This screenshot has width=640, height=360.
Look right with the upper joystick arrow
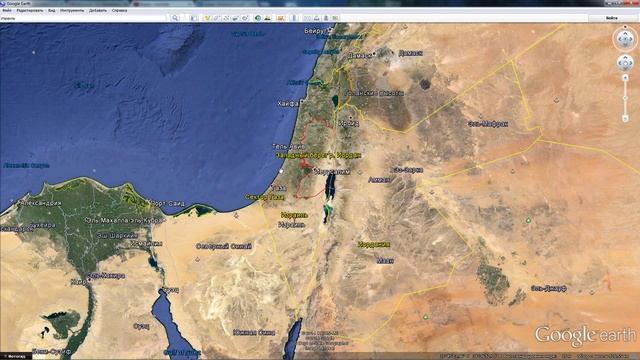(631, 40)
